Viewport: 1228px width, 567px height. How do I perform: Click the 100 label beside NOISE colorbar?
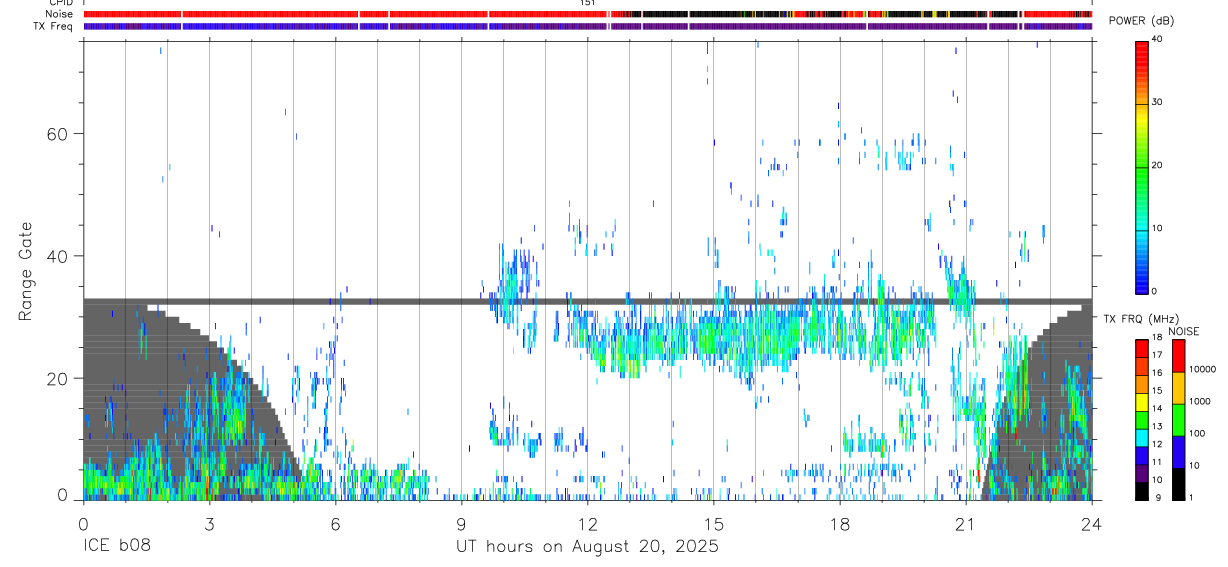tap(1196, 434)
